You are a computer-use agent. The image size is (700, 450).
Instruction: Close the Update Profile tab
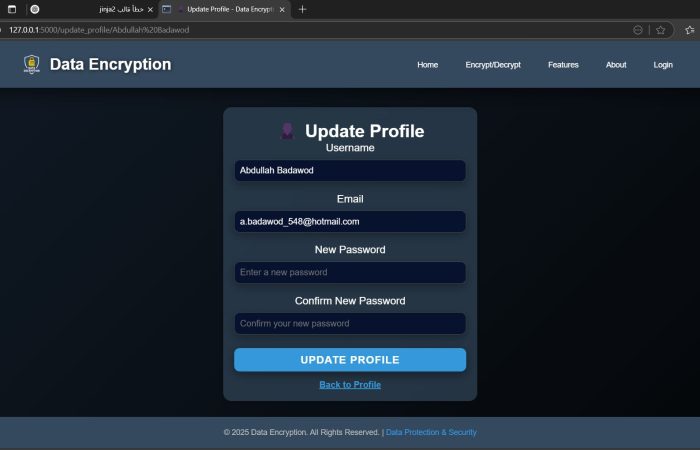(x=283, y=9)
